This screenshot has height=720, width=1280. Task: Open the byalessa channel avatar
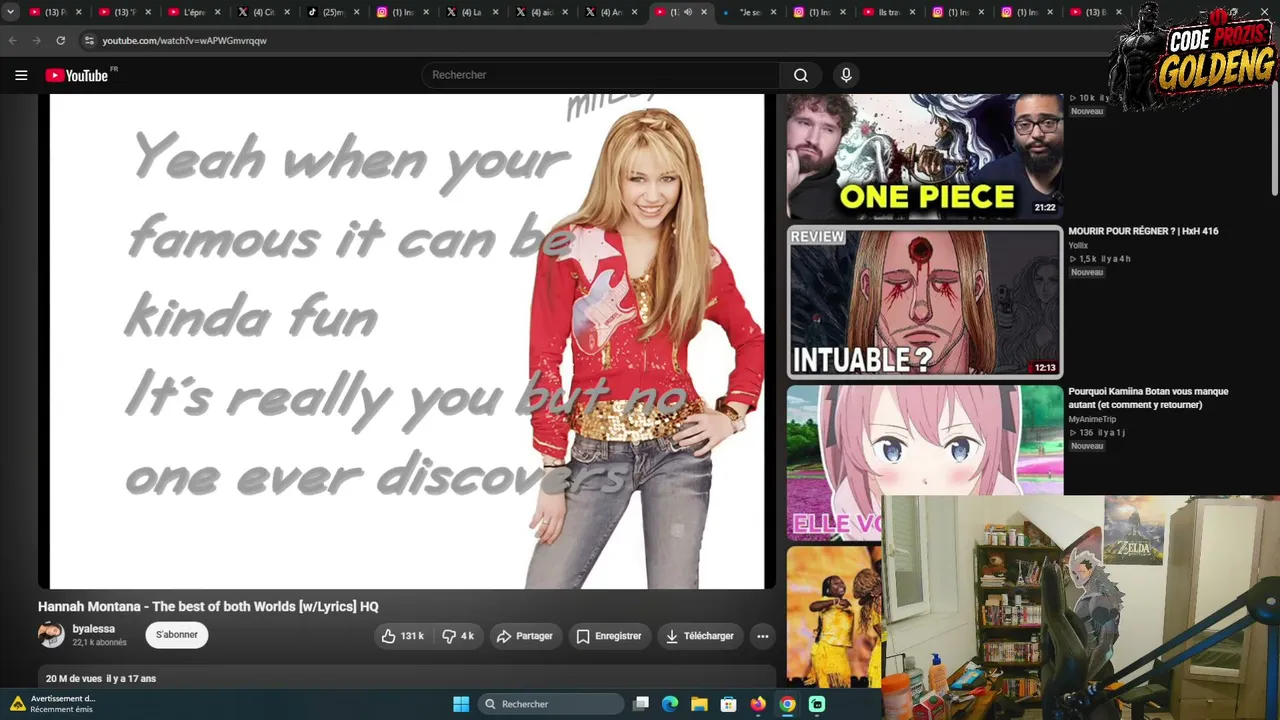[51, 635]
